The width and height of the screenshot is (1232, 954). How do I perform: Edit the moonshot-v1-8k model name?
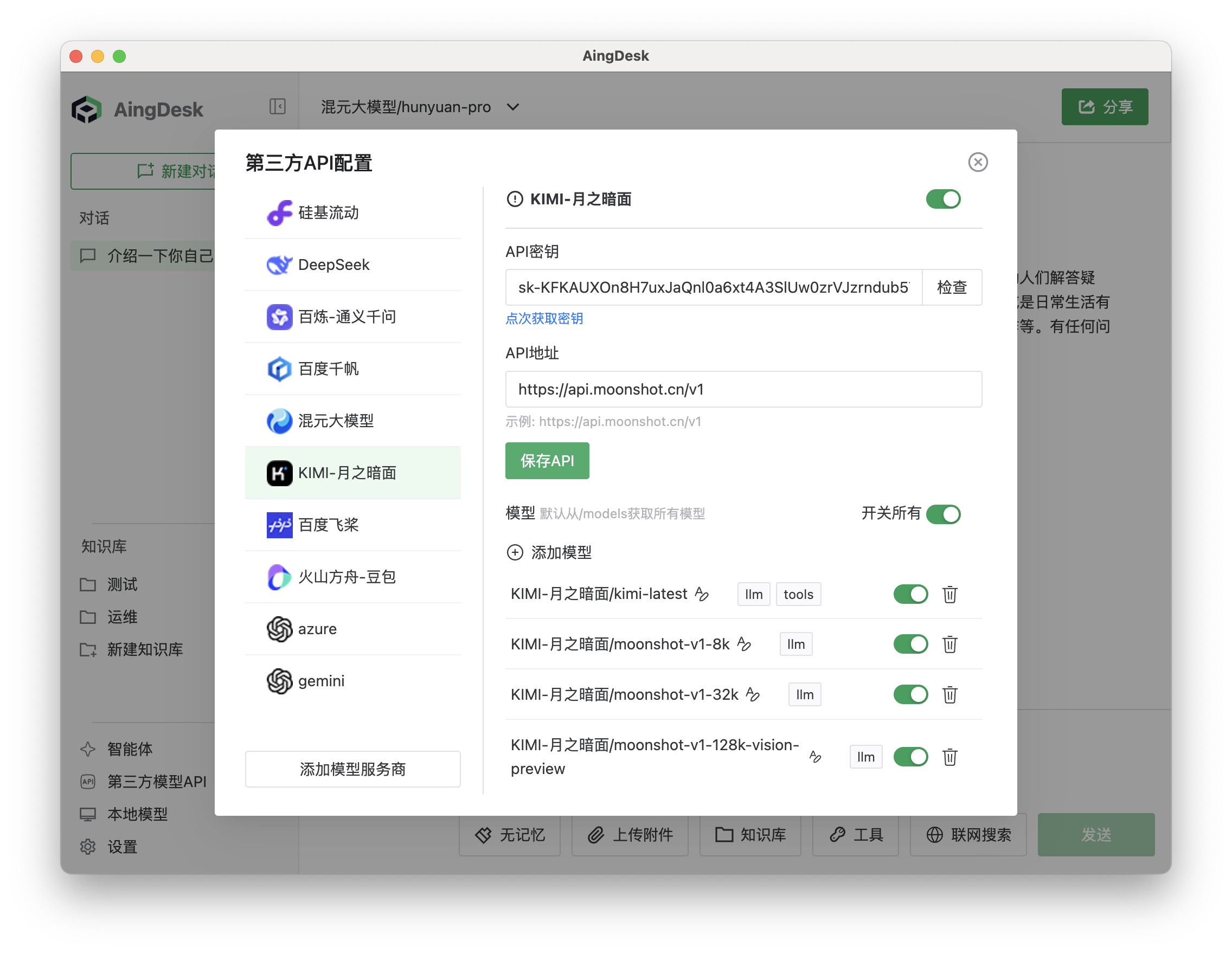744,644
